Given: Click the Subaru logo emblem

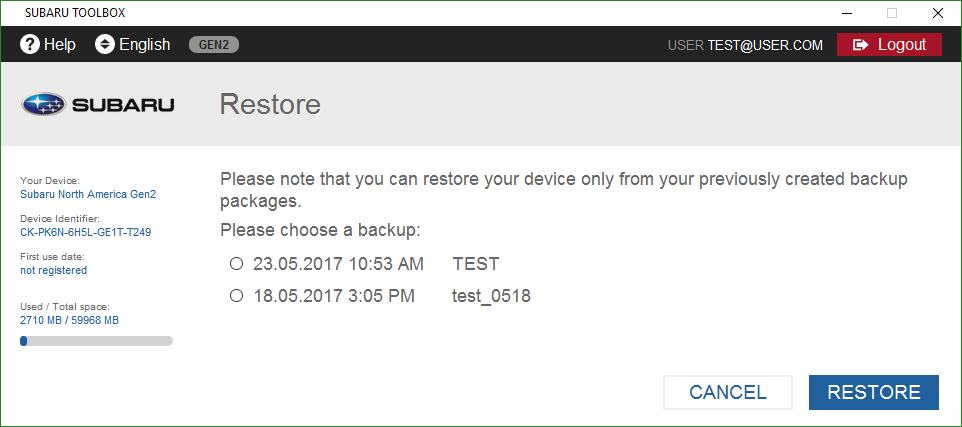Looking at the screenshot, I should pyautogui.click(x=43, y=104).
